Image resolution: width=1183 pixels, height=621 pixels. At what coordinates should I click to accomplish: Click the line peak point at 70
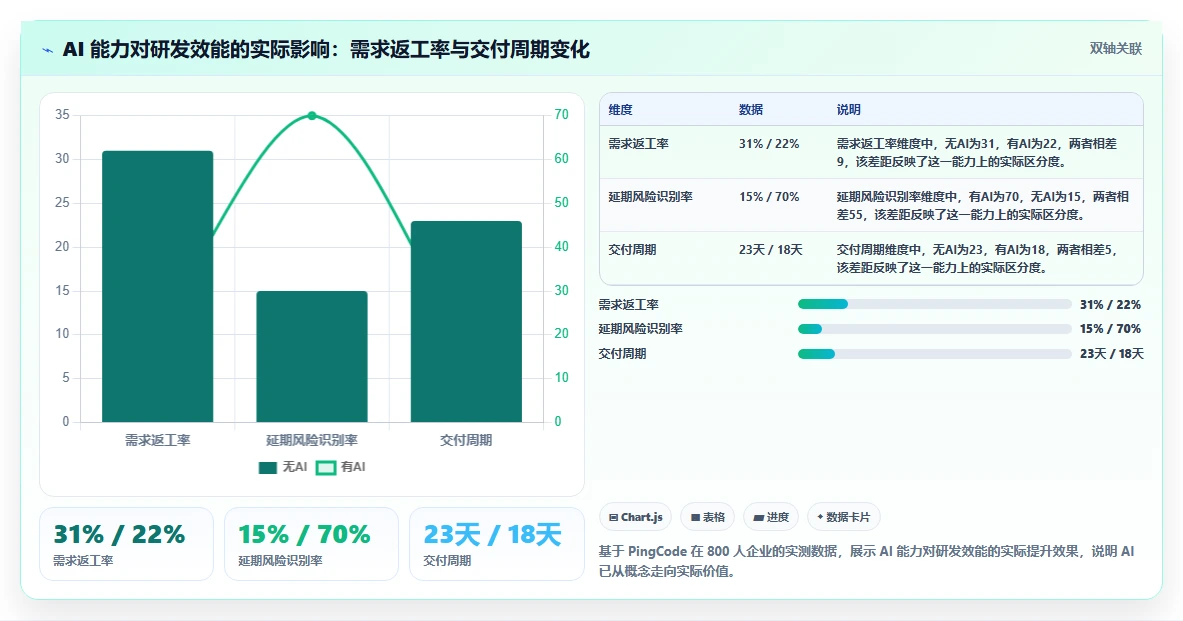[x=312, y=115]
